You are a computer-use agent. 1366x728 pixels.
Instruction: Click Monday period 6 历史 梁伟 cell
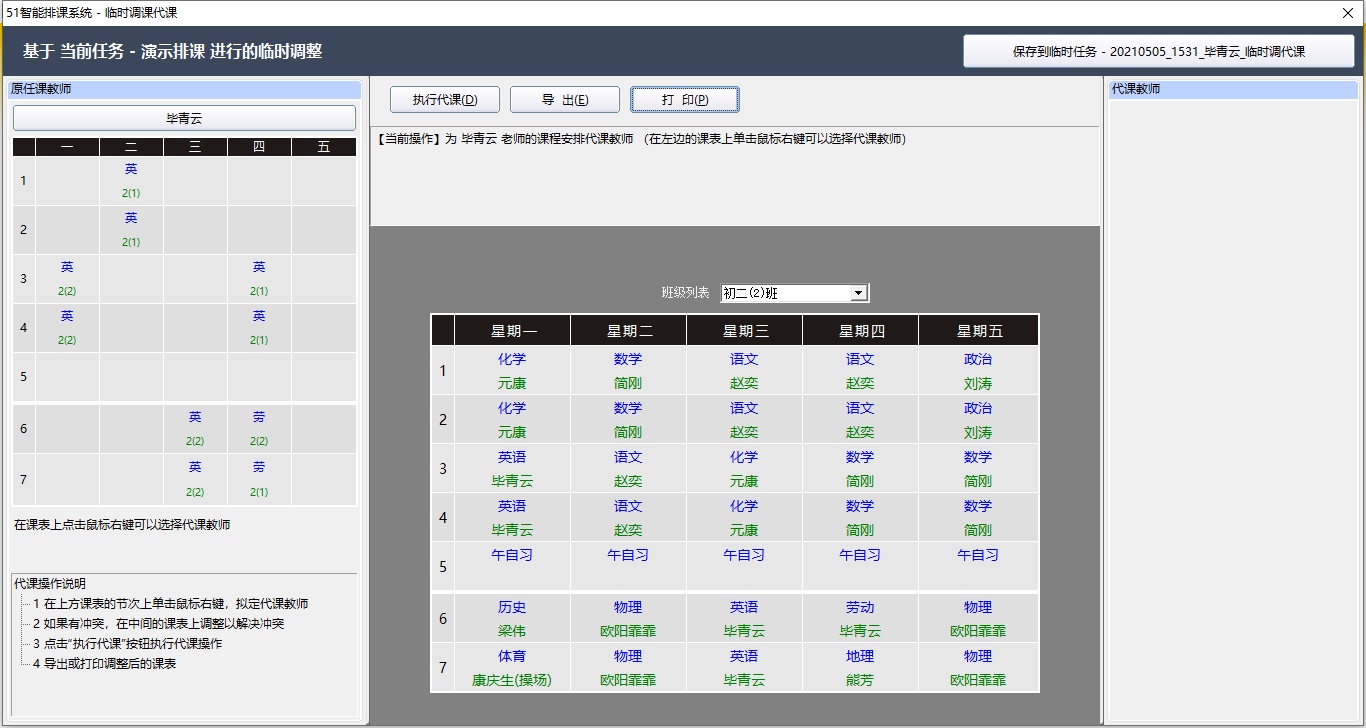[512, 618]
